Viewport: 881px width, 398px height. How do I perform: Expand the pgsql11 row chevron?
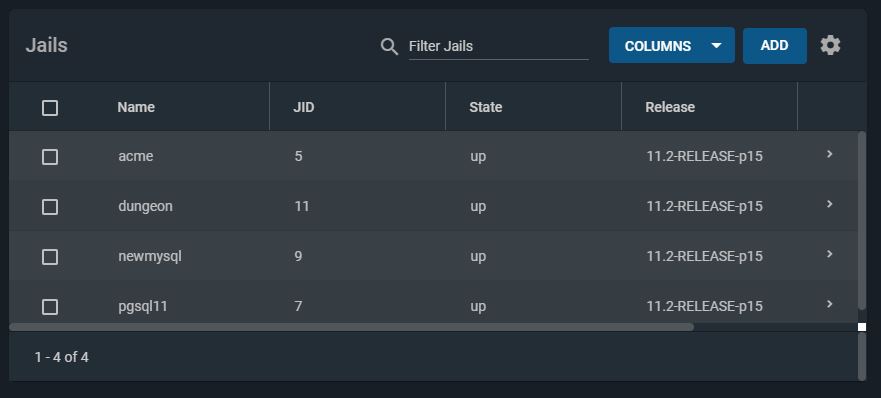coord(829,304)
